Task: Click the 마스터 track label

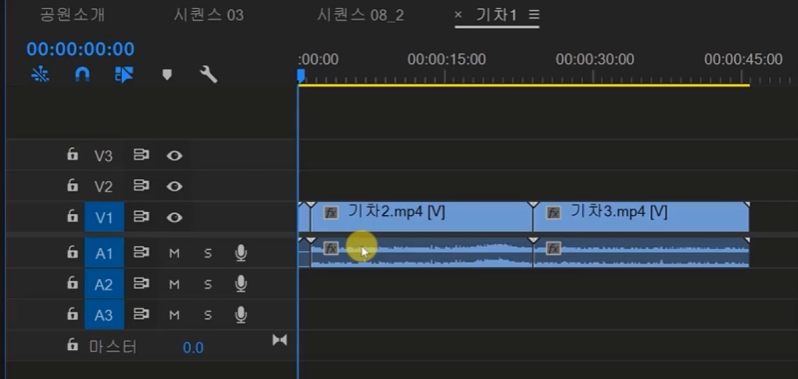Action: (x=113, y=347)
